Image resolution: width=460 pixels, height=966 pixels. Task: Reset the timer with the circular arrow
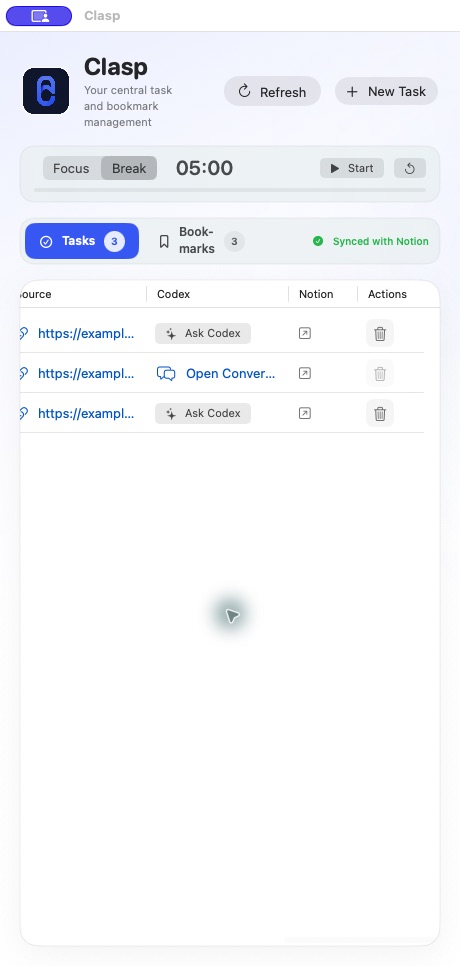point(410,168)
